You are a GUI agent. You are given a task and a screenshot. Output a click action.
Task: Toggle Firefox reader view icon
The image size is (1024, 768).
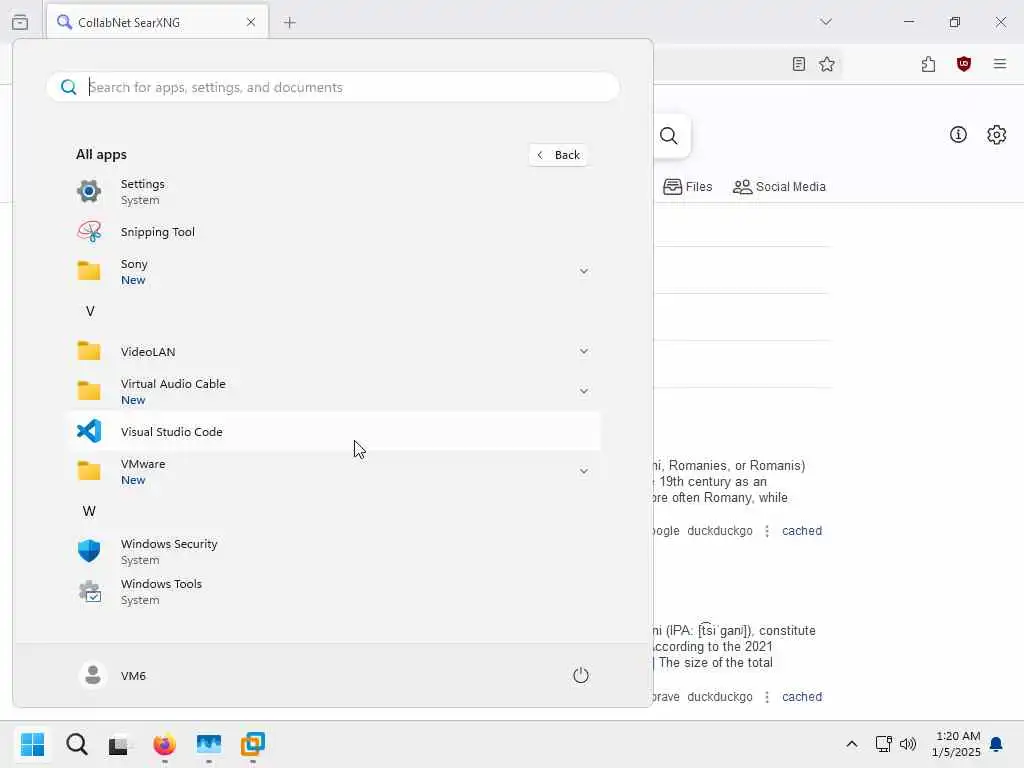pyautogui.click(x=798, y=64)
